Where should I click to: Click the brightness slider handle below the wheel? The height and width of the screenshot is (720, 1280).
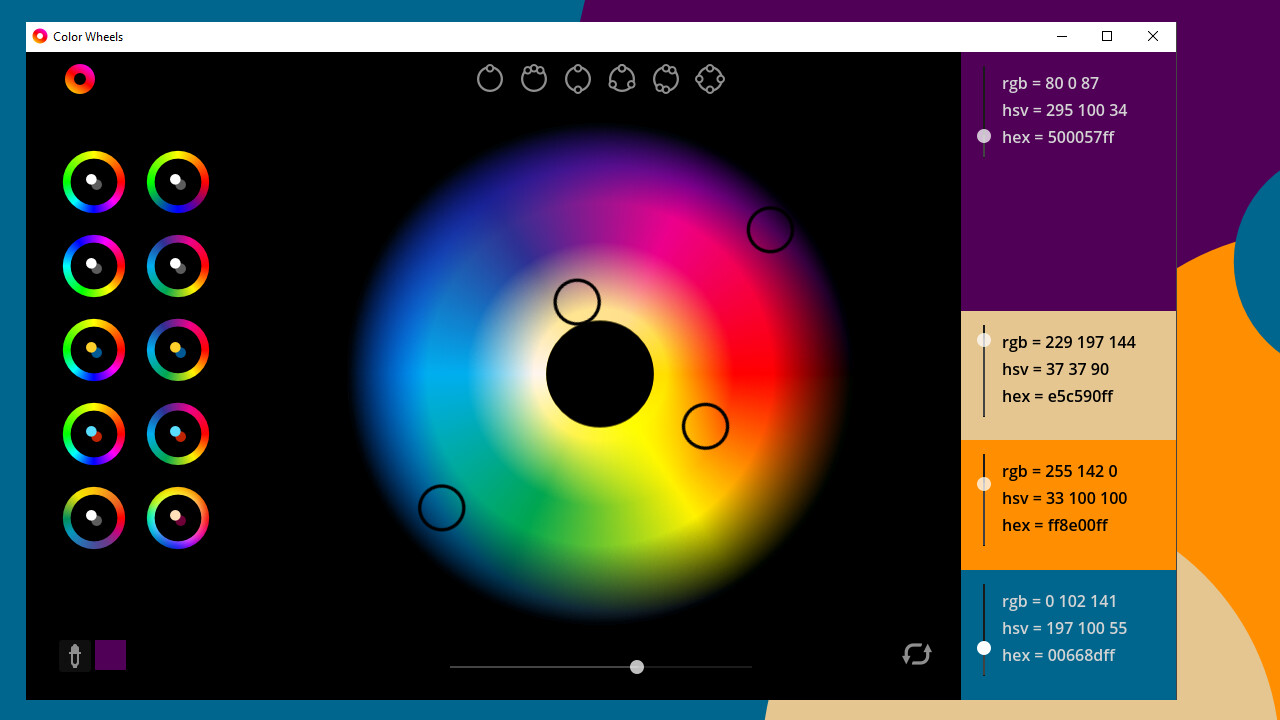pos(637,667)
